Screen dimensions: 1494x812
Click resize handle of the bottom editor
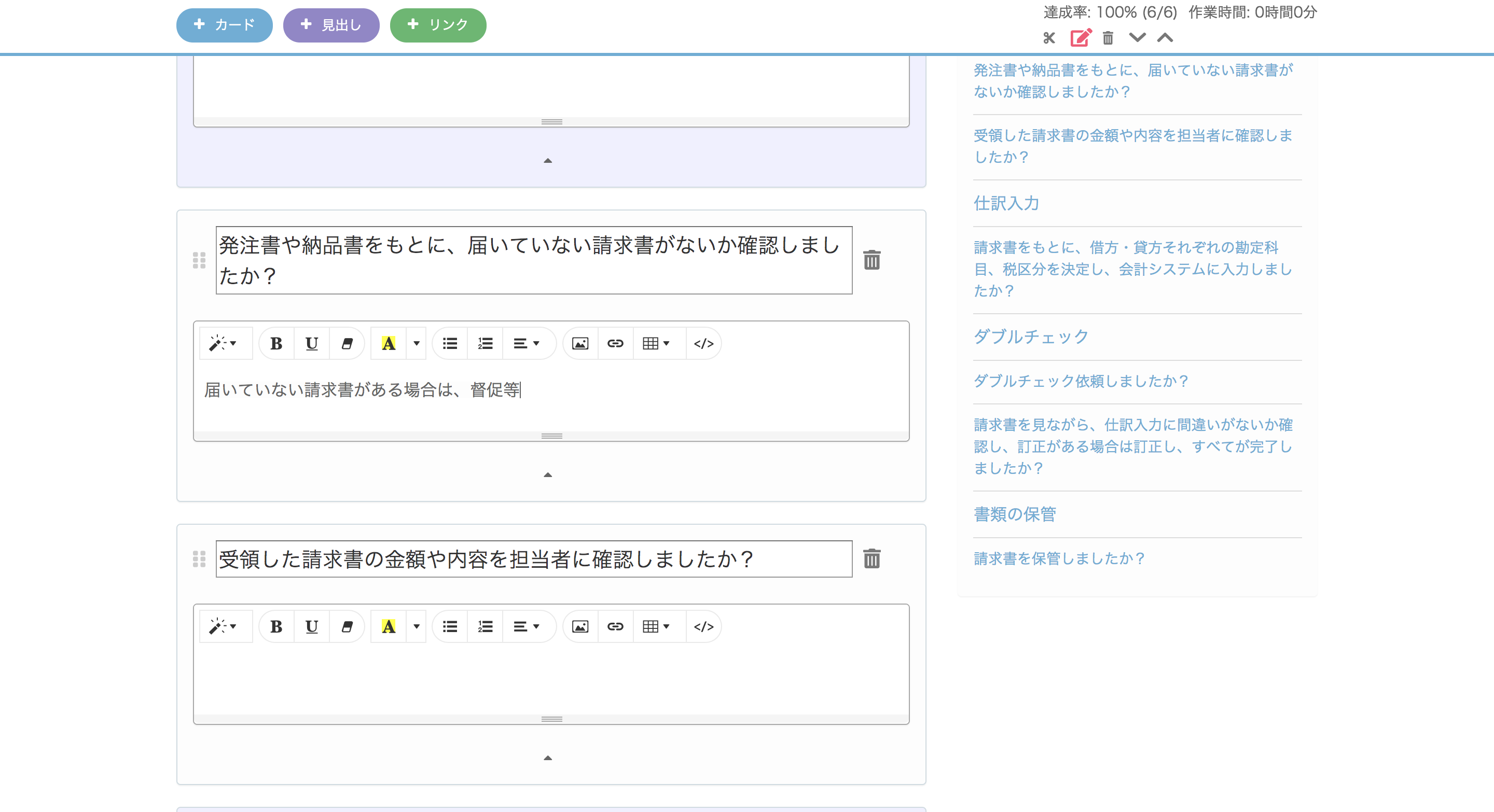coord(551,719)
